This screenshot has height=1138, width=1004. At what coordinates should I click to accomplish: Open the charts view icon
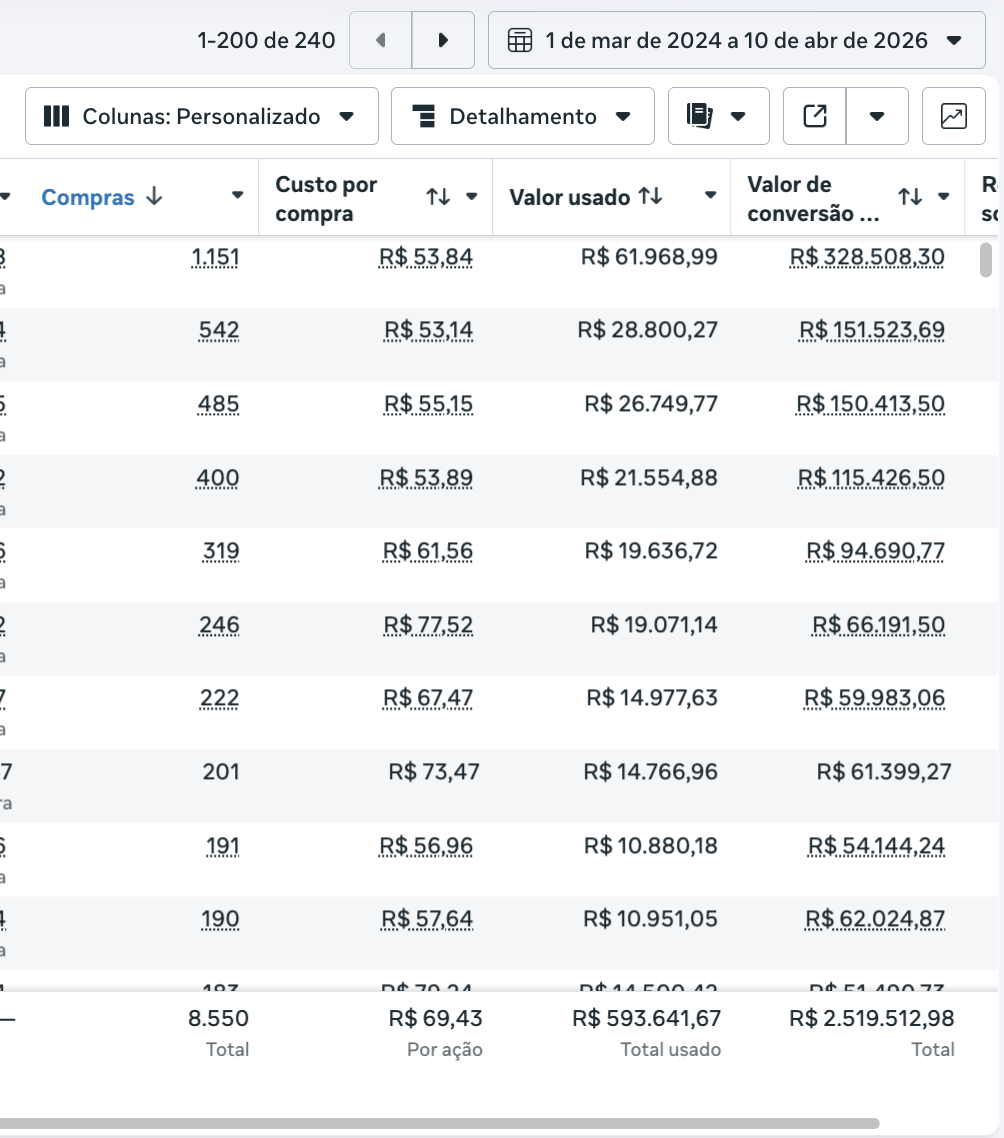954,117
